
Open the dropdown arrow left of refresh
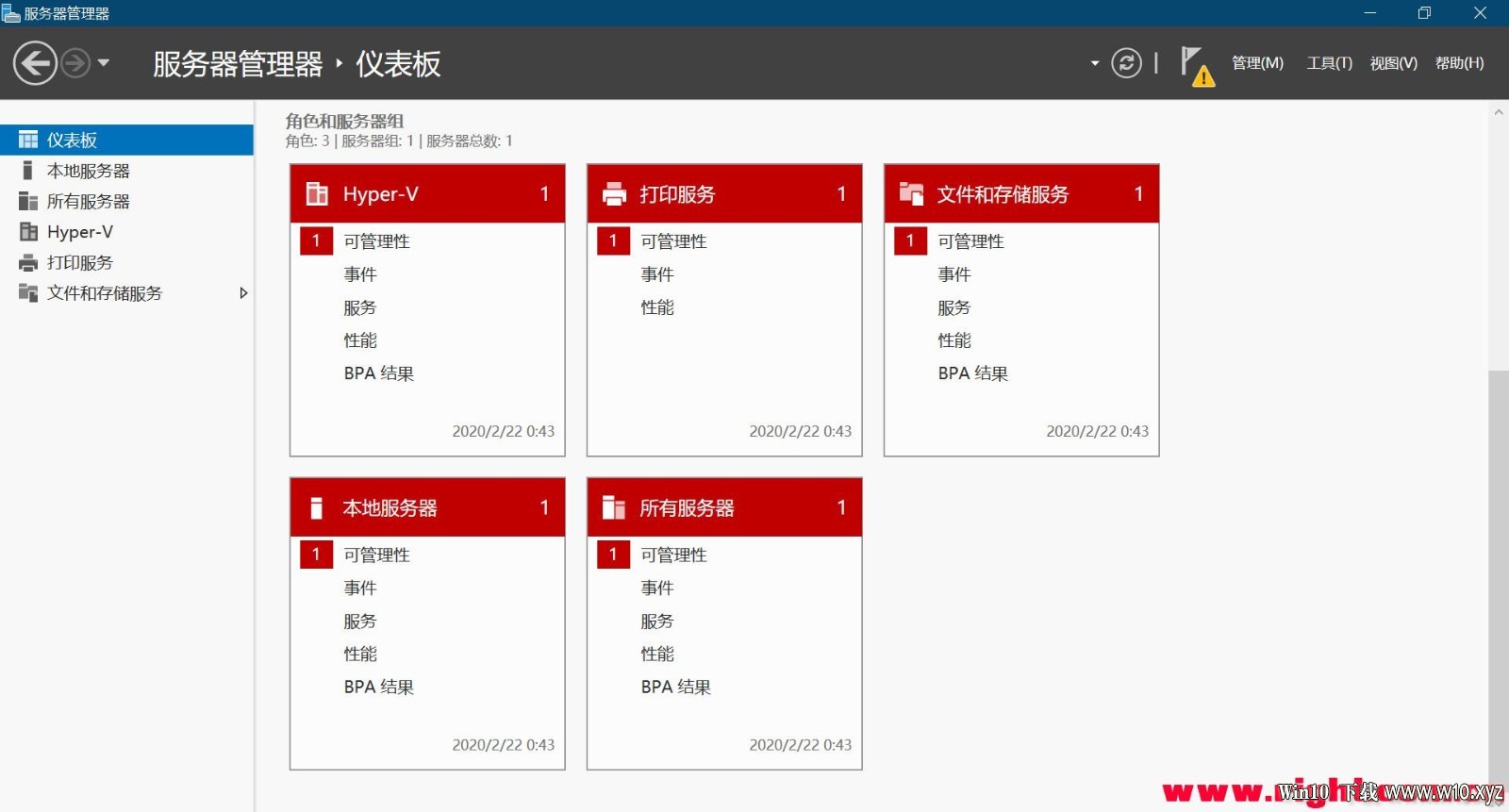click(1095, 63)
